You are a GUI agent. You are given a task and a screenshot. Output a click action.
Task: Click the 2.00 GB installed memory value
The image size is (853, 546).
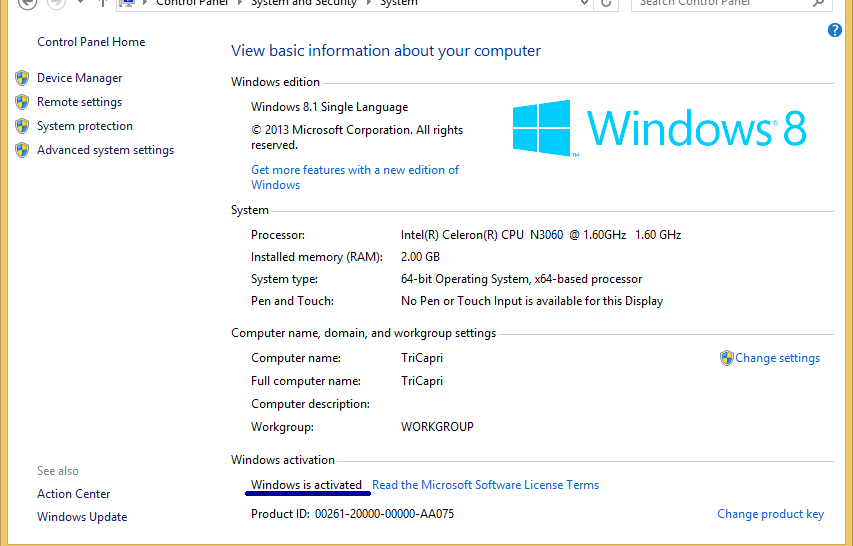click(420, 257)
